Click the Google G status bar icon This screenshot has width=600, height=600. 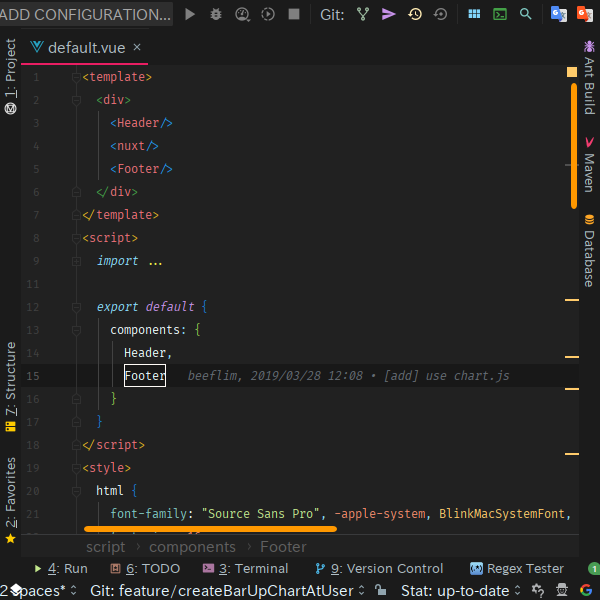click(x=586, y=590)
